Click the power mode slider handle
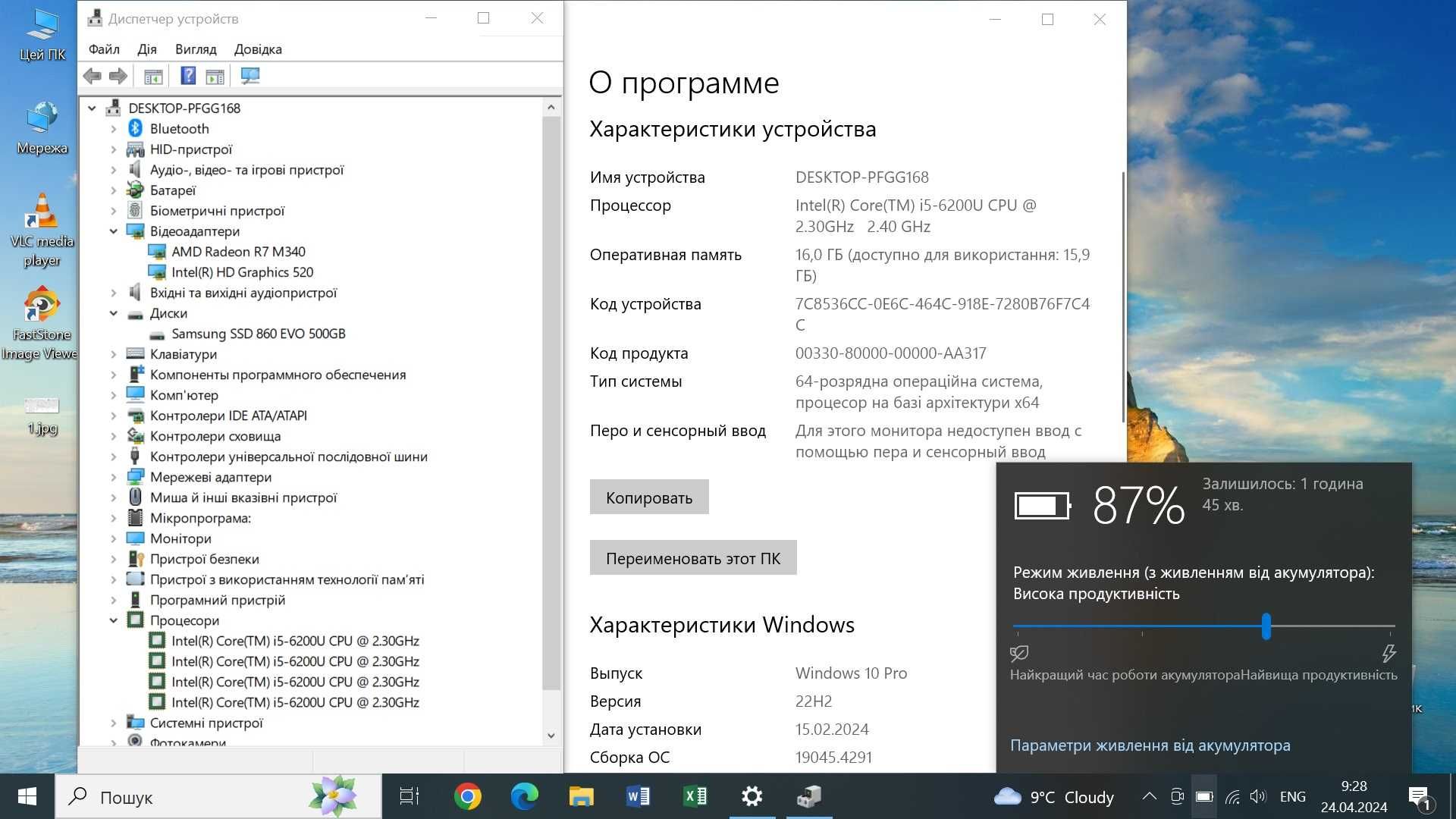The image size is (1456, 819). (1266, 626)
